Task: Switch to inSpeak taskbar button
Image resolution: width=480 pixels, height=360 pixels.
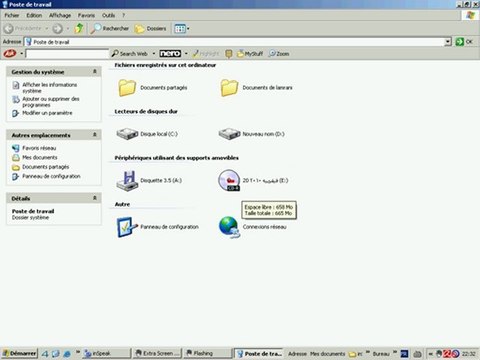Action: pos(106,353)
